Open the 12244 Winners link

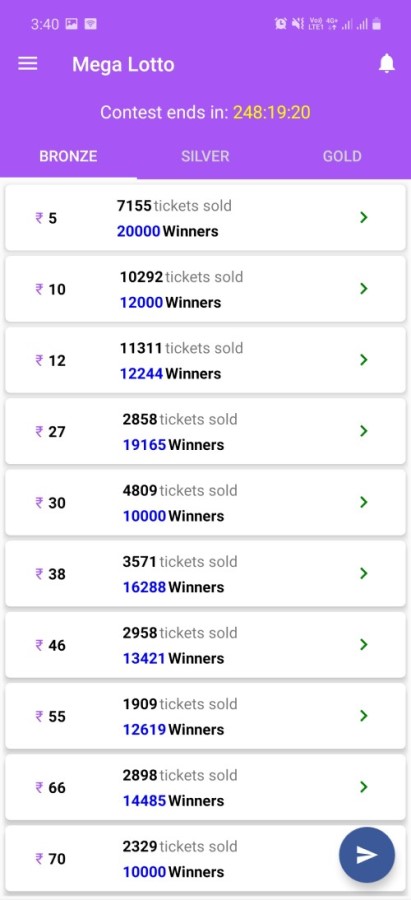click(170, 374)
